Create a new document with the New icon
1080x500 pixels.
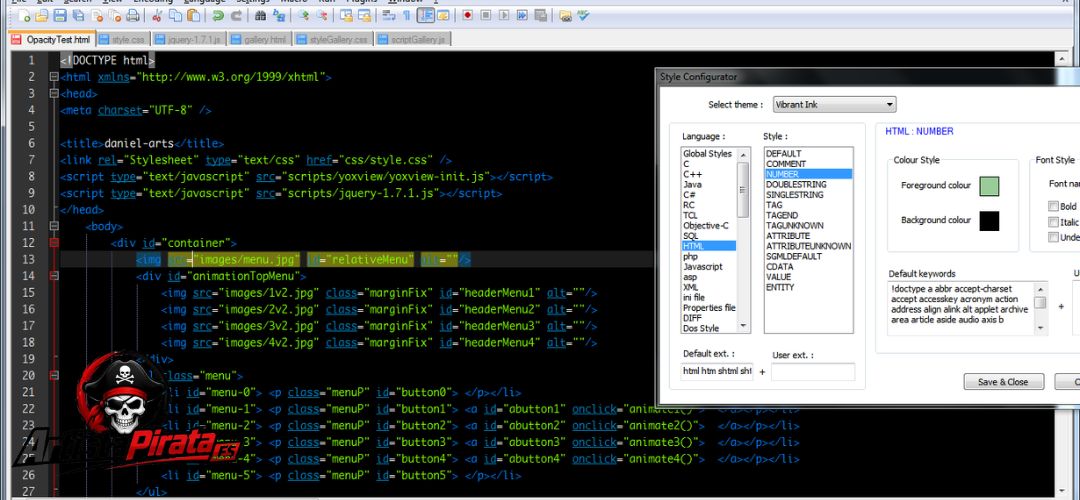[x=24, y=15]
